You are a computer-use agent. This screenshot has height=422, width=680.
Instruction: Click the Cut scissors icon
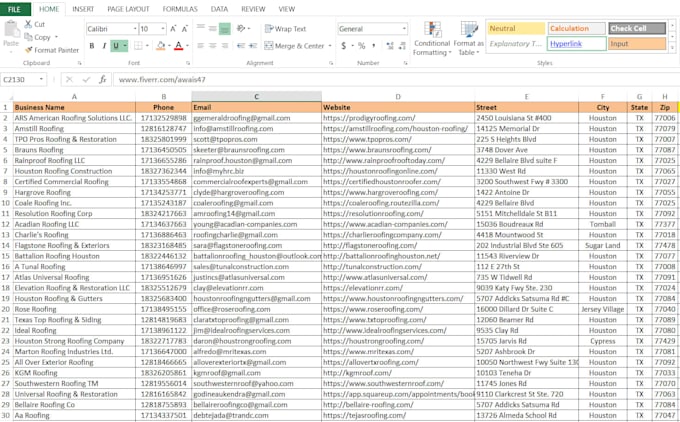[28, 24]
